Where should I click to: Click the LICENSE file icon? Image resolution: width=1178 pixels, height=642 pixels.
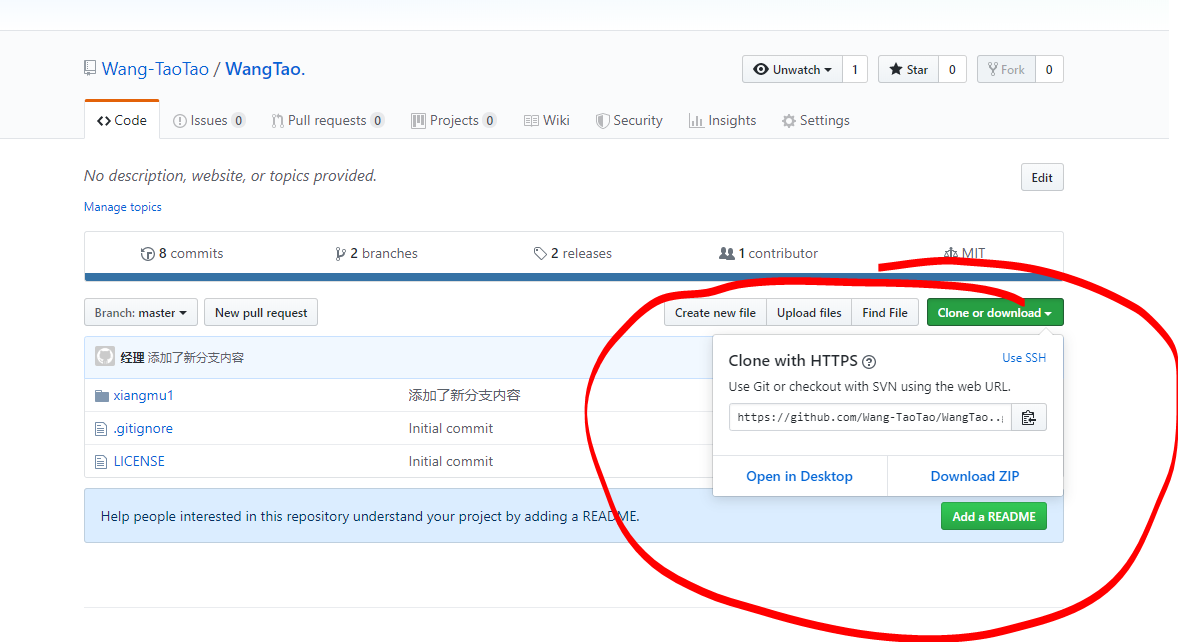pos(101,462)
